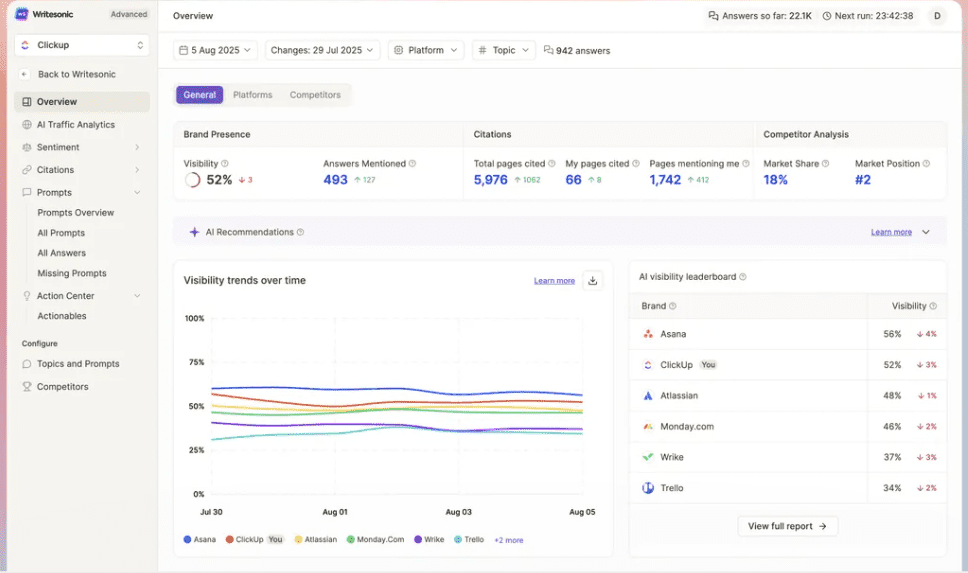Open Missing Prompts in sidebar
The height and width of the screenshot is (573, 968).
pyautogui.click(x=72, y=273)
